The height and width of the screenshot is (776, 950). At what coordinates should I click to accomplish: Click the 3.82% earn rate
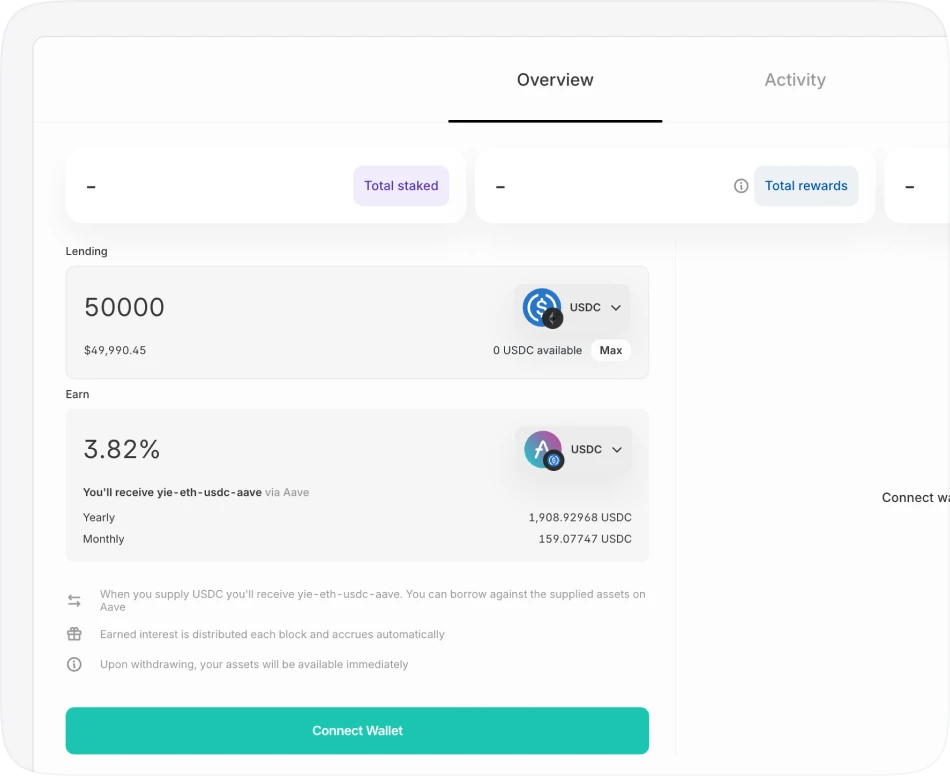click(x=122, y=450)
